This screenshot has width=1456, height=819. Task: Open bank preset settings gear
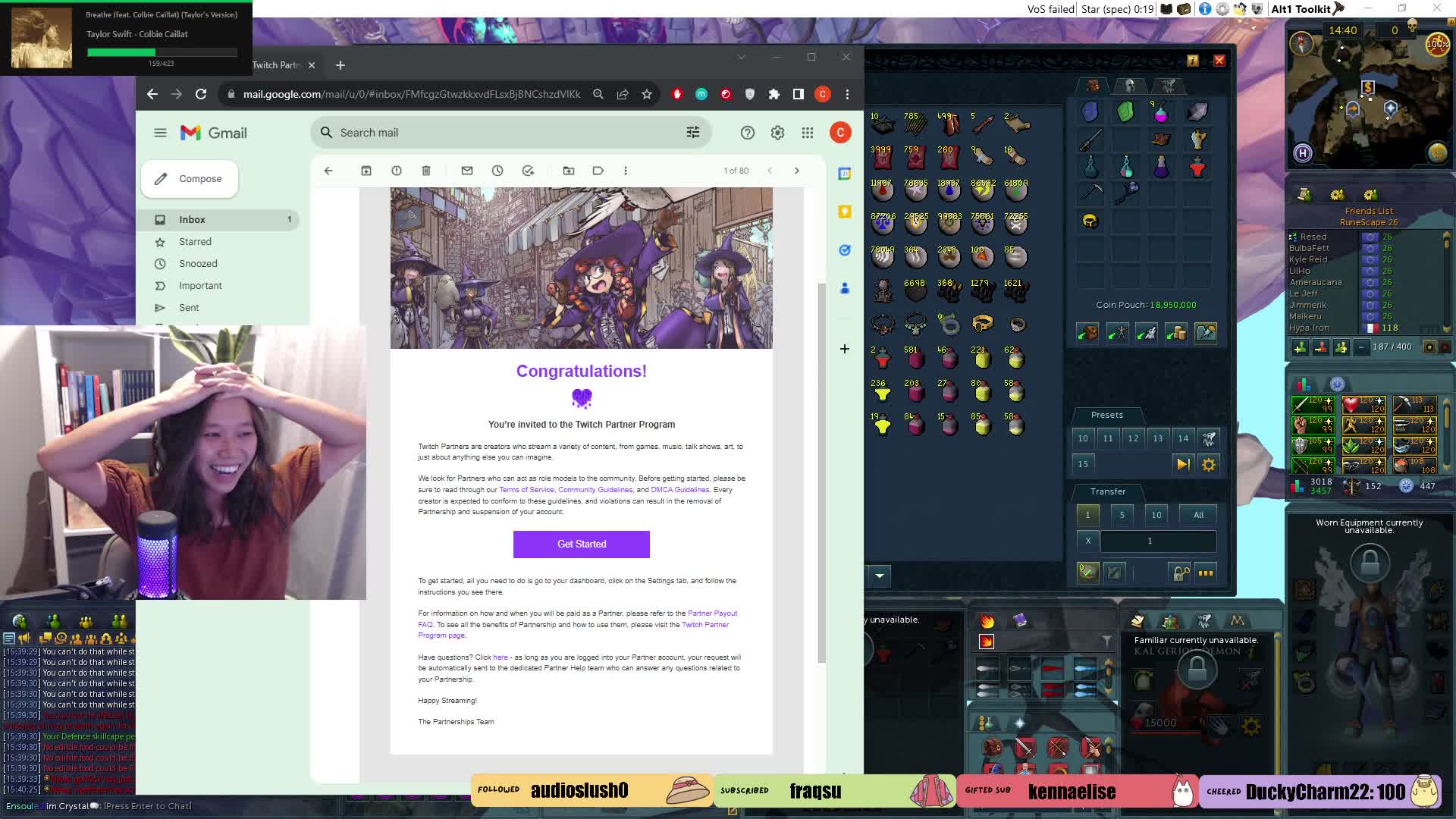coord(1209,464)
